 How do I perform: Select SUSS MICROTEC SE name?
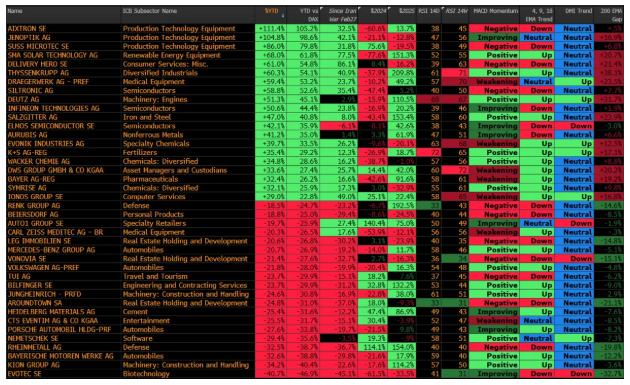click(x=38, y=46)
